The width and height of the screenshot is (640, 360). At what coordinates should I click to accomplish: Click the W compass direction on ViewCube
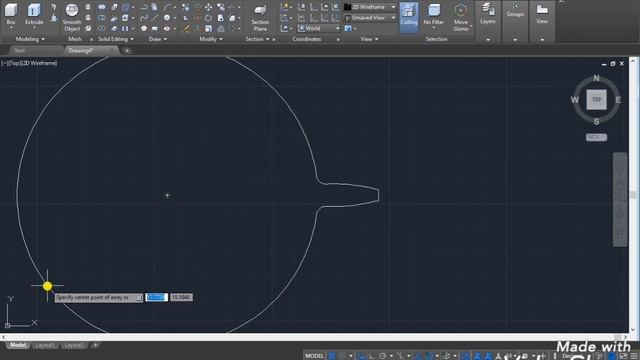tap(575, 100)
